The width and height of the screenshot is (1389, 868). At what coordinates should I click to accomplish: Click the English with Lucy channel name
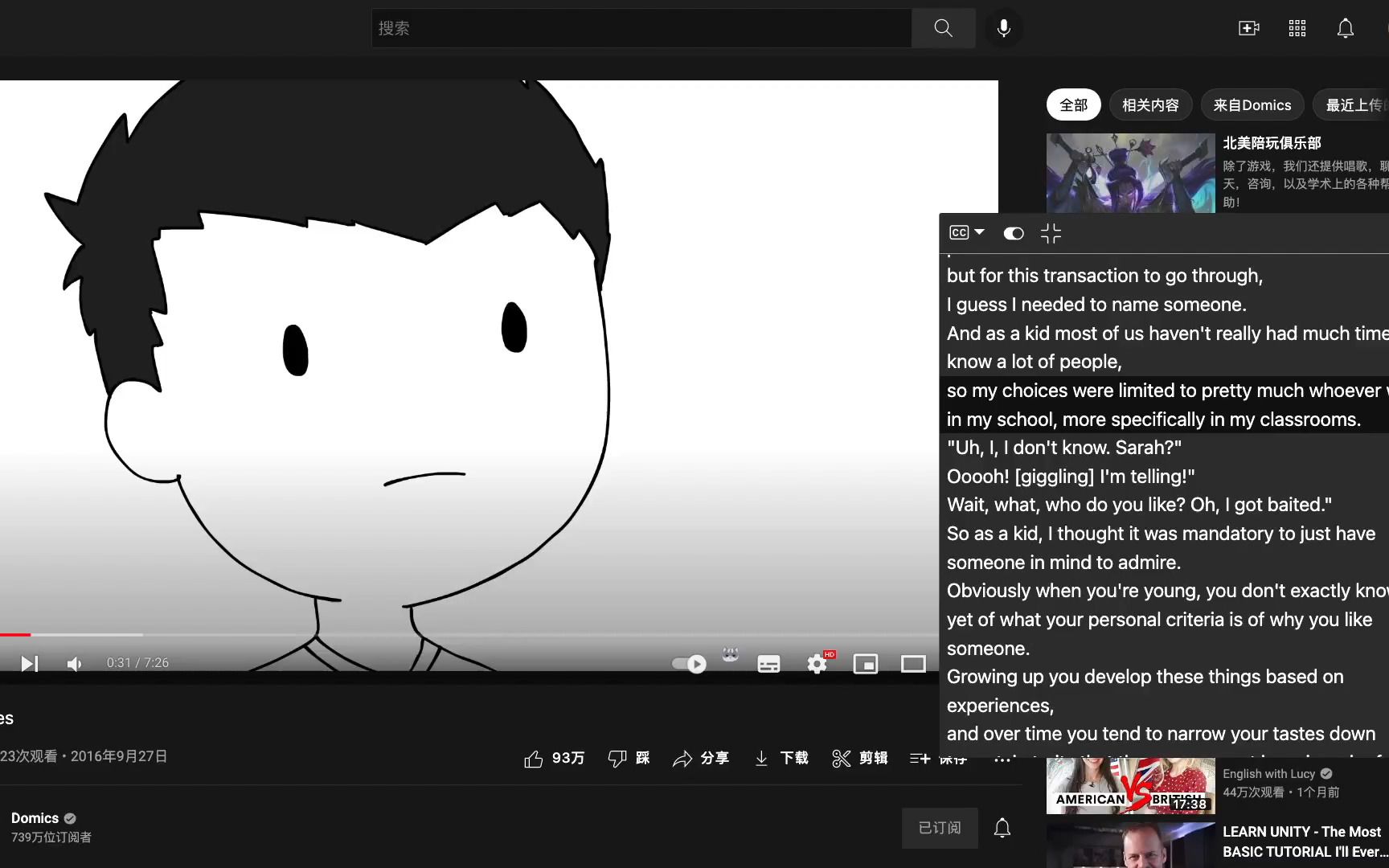(x=1268, y=773)
